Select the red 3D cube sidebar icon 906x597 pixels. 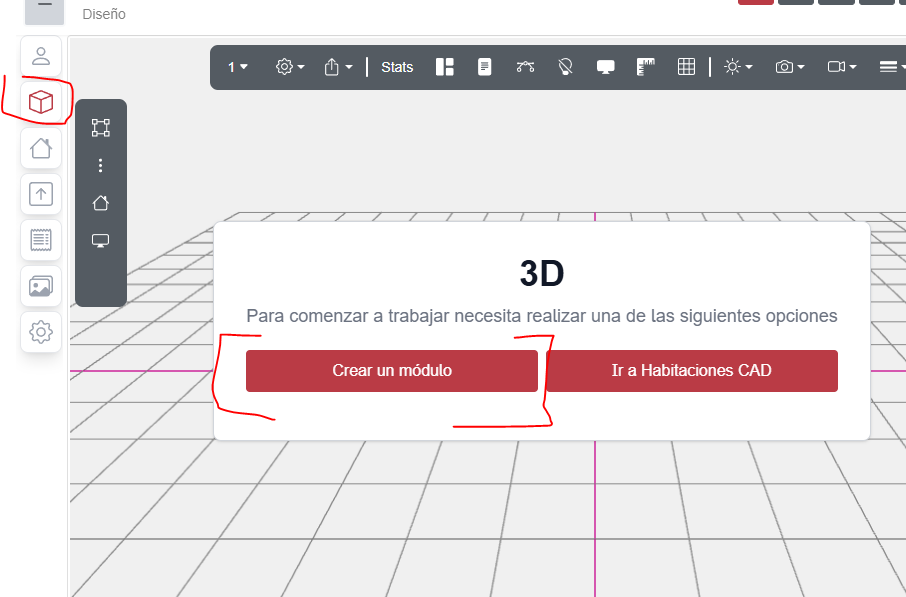click(41, 102)
